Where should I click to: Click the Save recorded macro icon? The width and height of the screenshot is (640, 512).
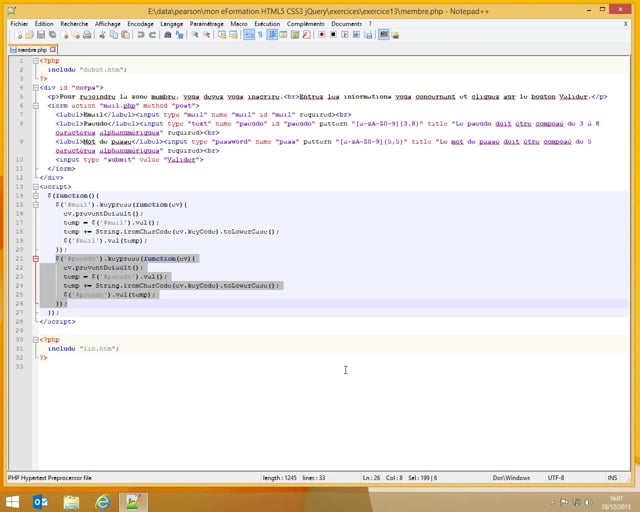tap(368, 35)
